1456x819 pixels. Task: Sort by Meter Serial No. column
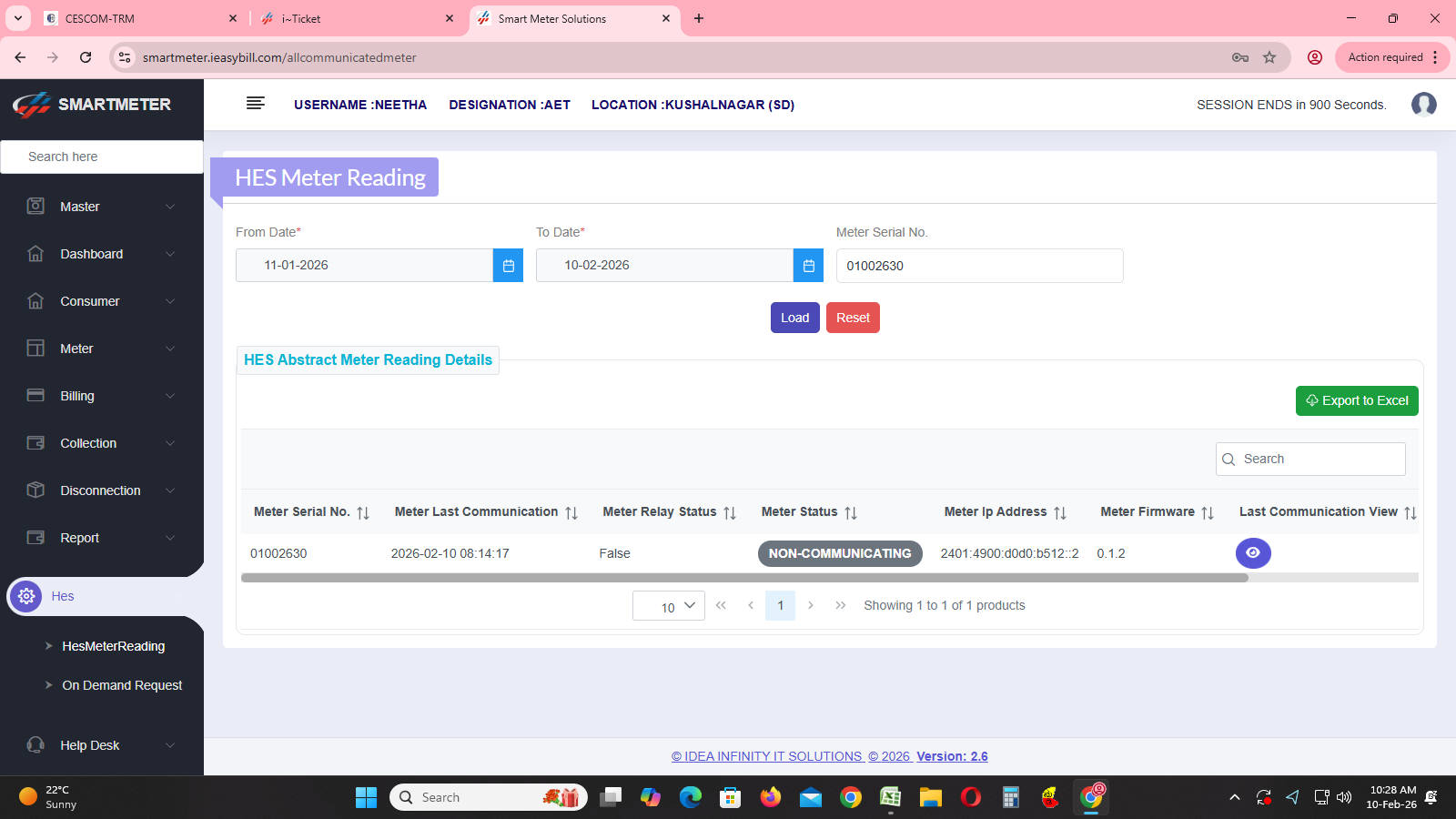363,513
